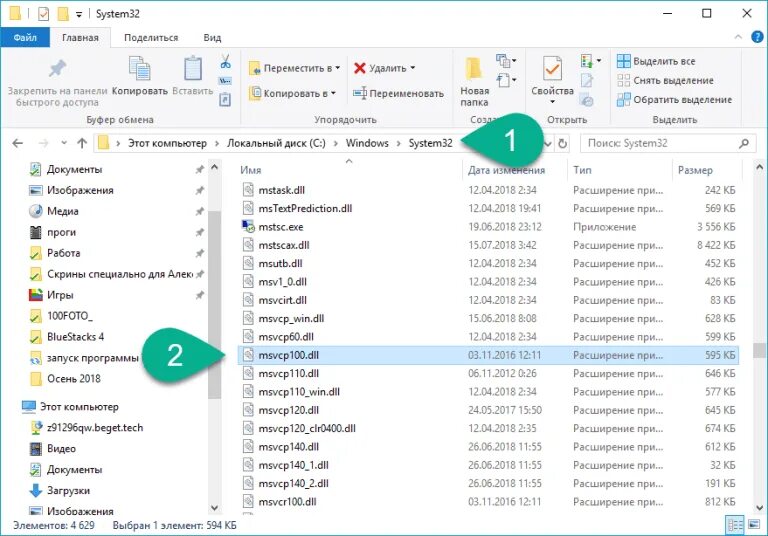Switch to the View ribbon tab
Viewport: 768px width, 536px height.
(x=212, y=37)
